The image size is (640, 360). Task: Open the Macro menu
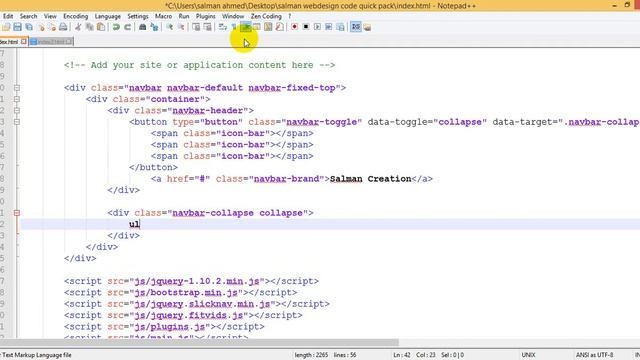[163, 16]
